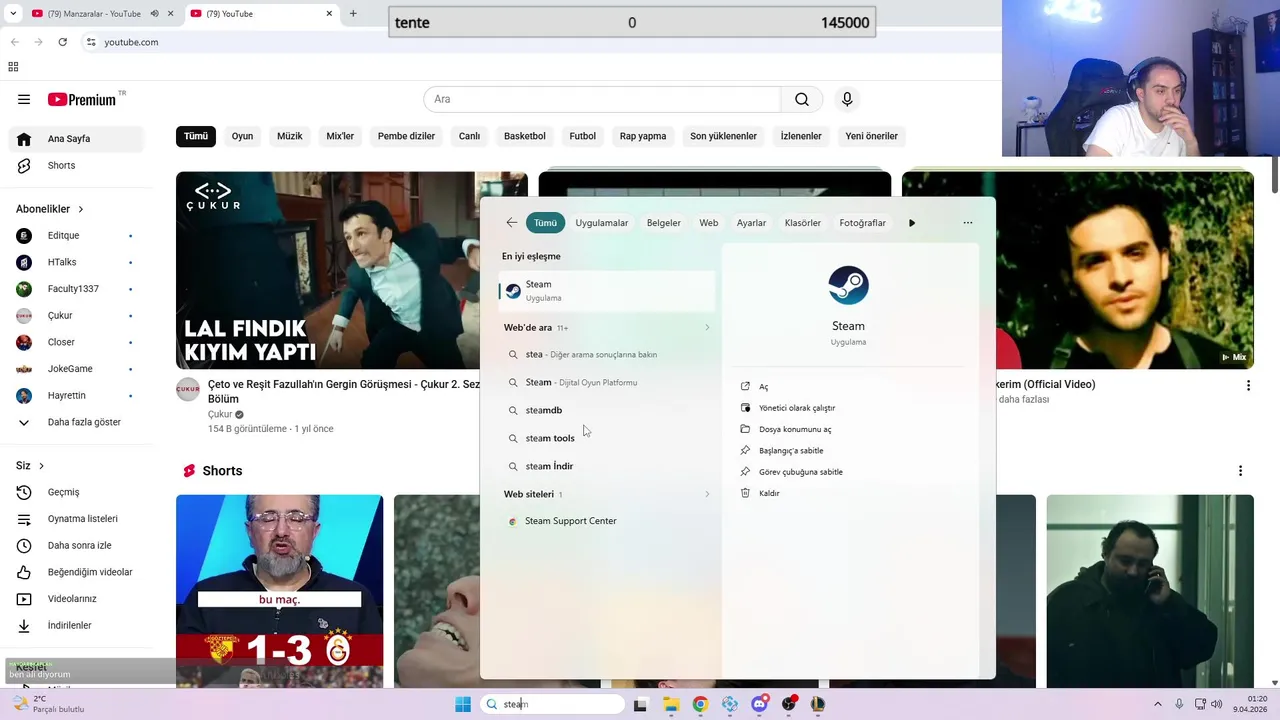The width and height of the screenshot is (1280, 720).
Task: Reload the page with the browser refresh button
Action: coord(63,42)
